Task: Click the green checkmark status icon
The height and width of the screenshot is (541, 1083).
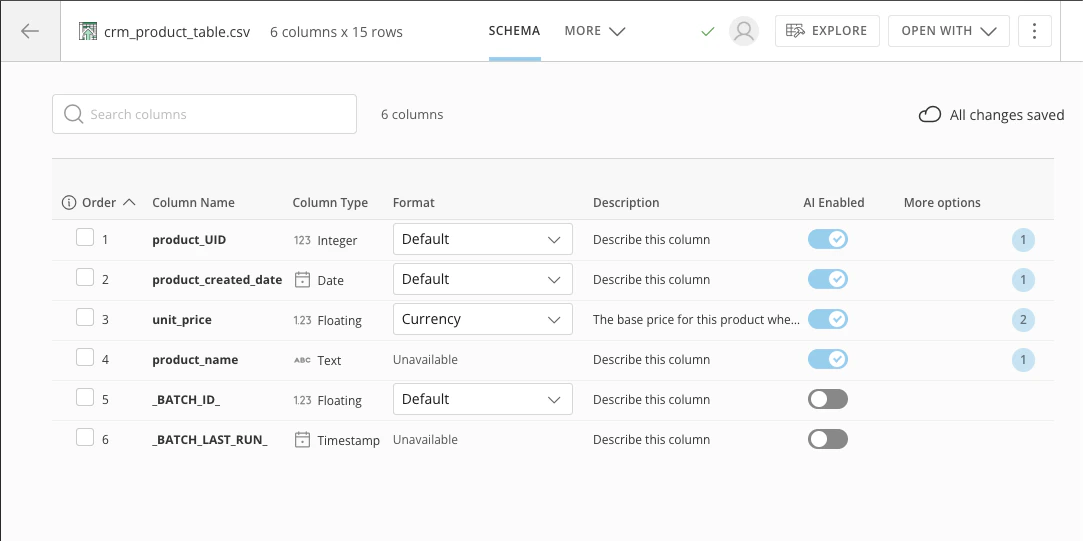Action: [x=708, y=31]
